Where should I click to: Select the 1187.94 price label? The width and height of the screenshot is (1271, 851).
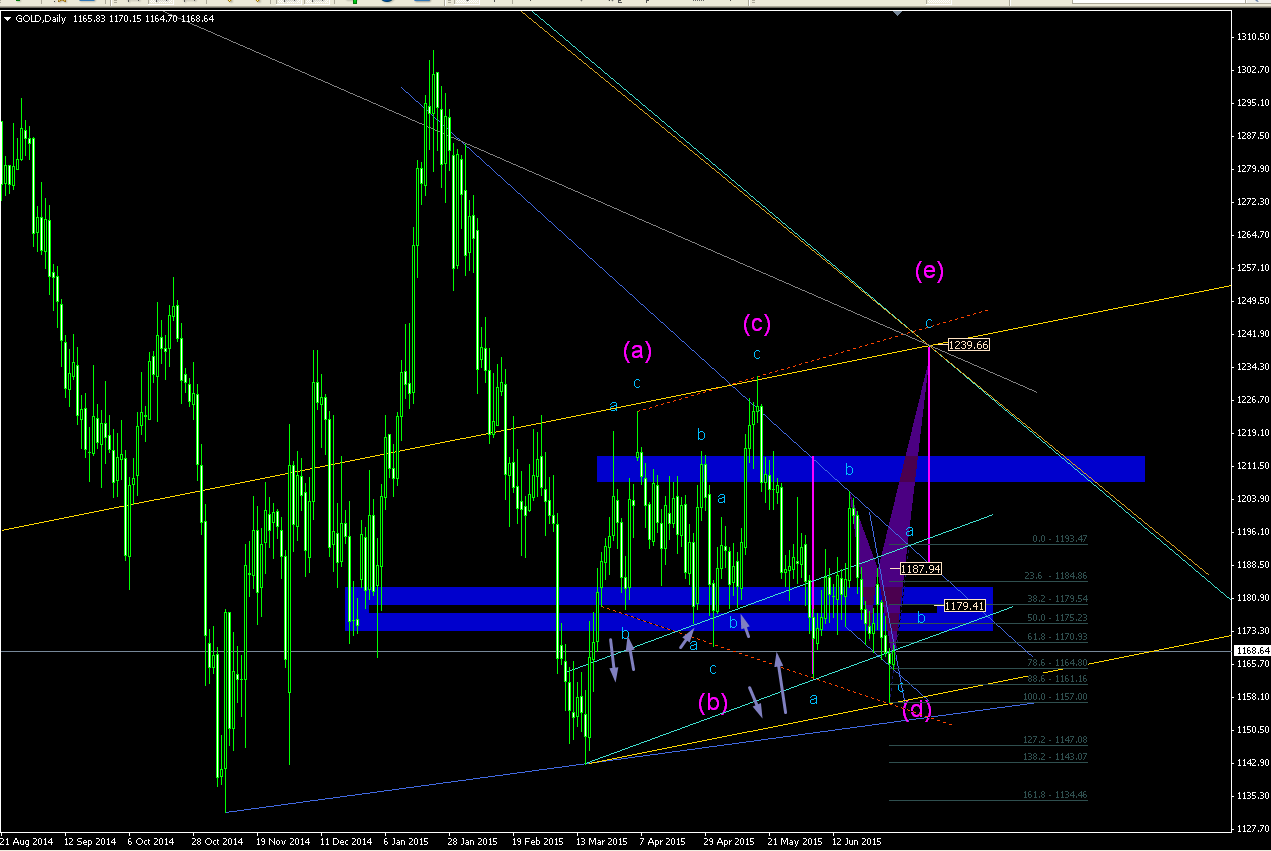921,568
